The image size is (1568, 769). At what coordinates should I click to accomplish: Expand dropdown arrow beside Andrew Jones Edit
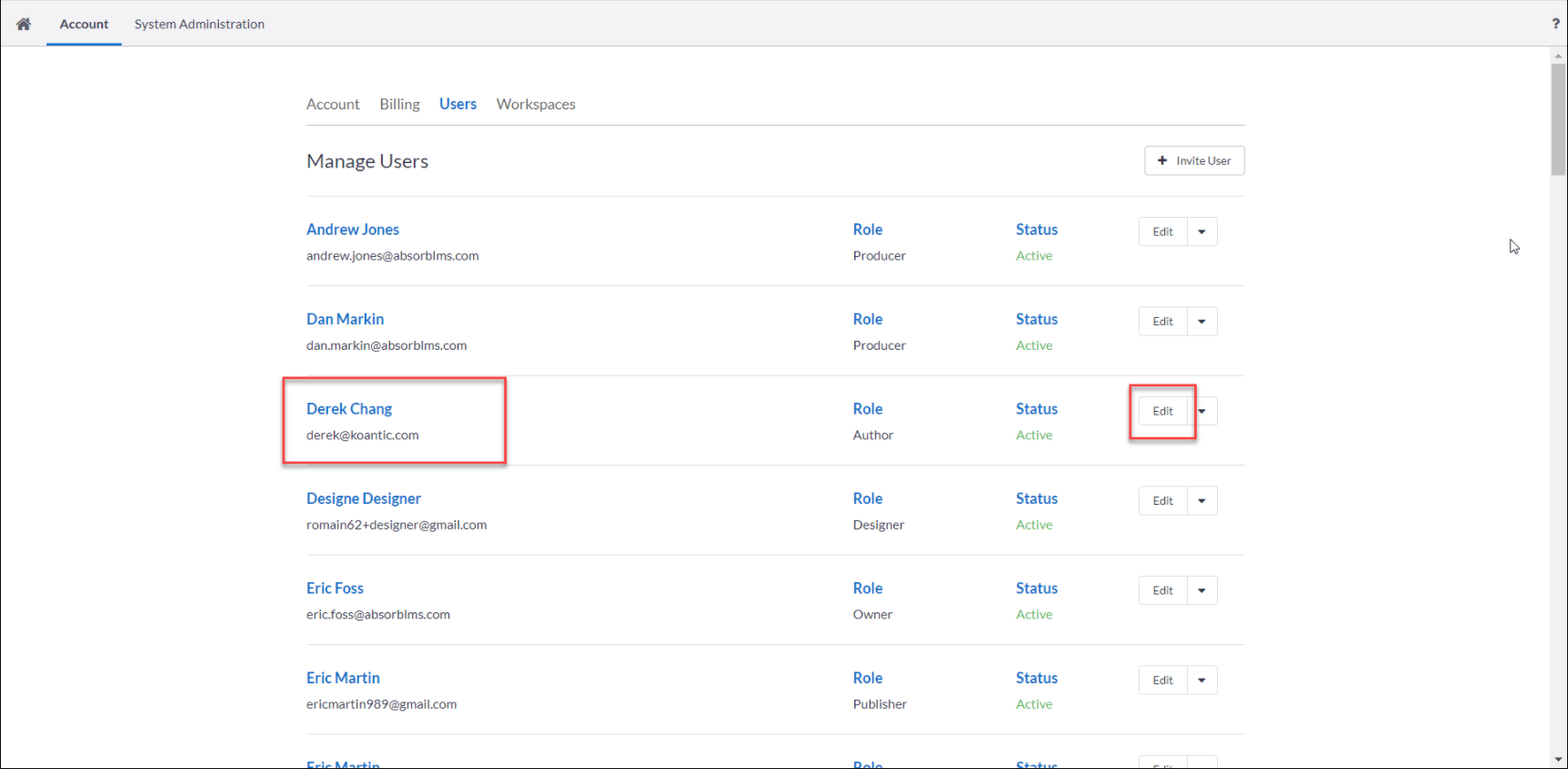pyautogui.click(x=1202, y=231)
